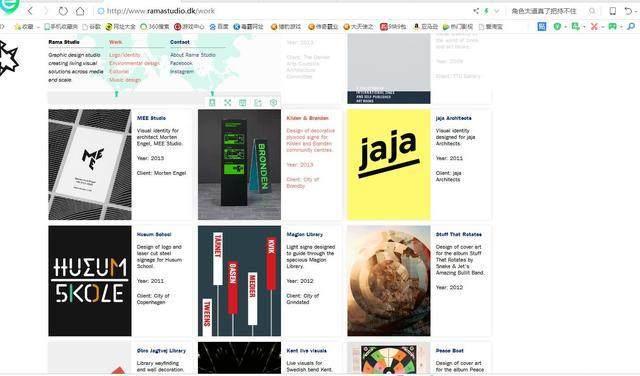
Task: Click the ramastudio.dk address bar
Action: [x=282, y=11]
